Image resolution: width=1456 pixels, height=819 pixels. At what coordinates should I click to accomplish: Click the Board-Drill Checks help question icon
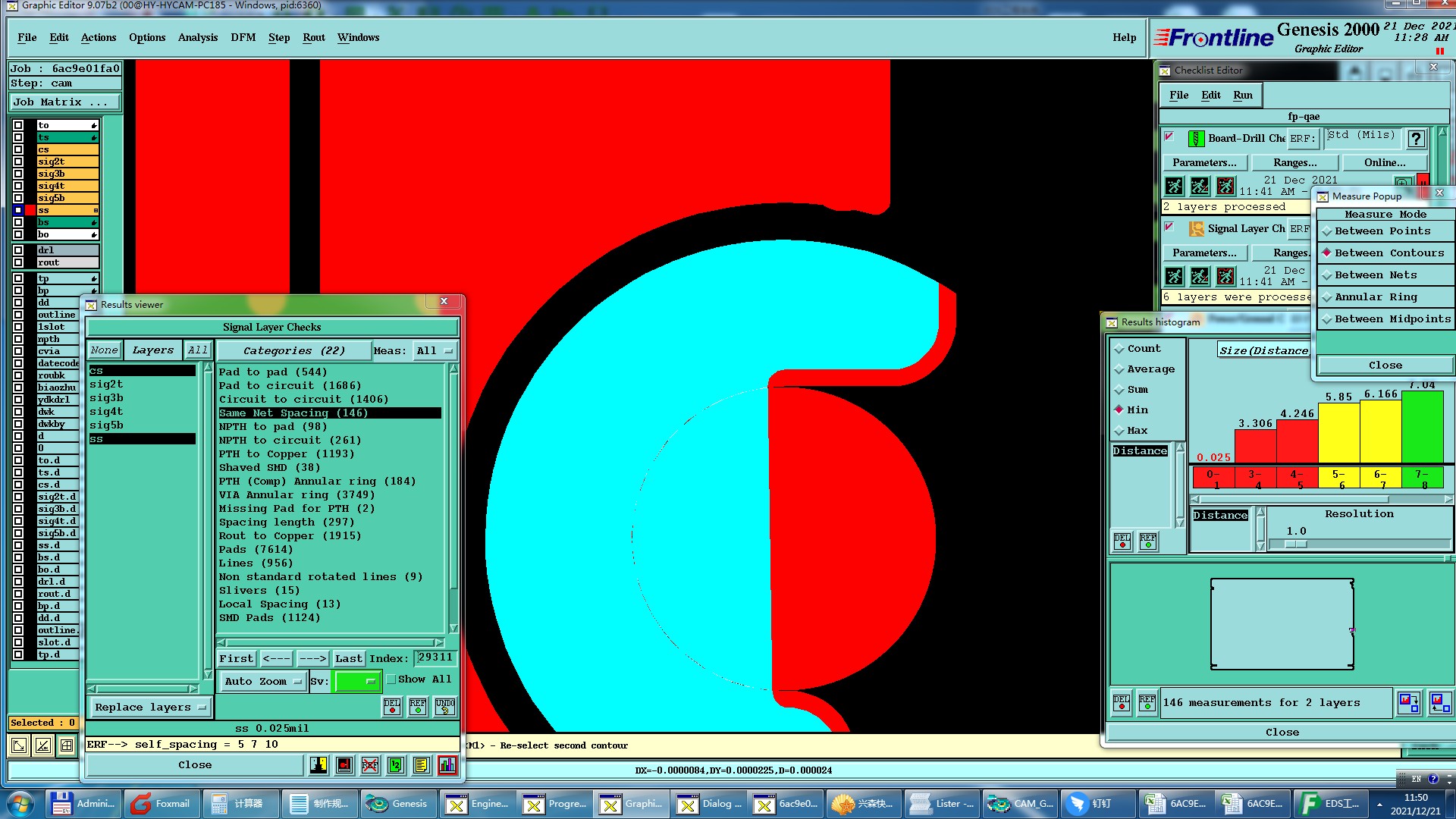pos(1415,139)
